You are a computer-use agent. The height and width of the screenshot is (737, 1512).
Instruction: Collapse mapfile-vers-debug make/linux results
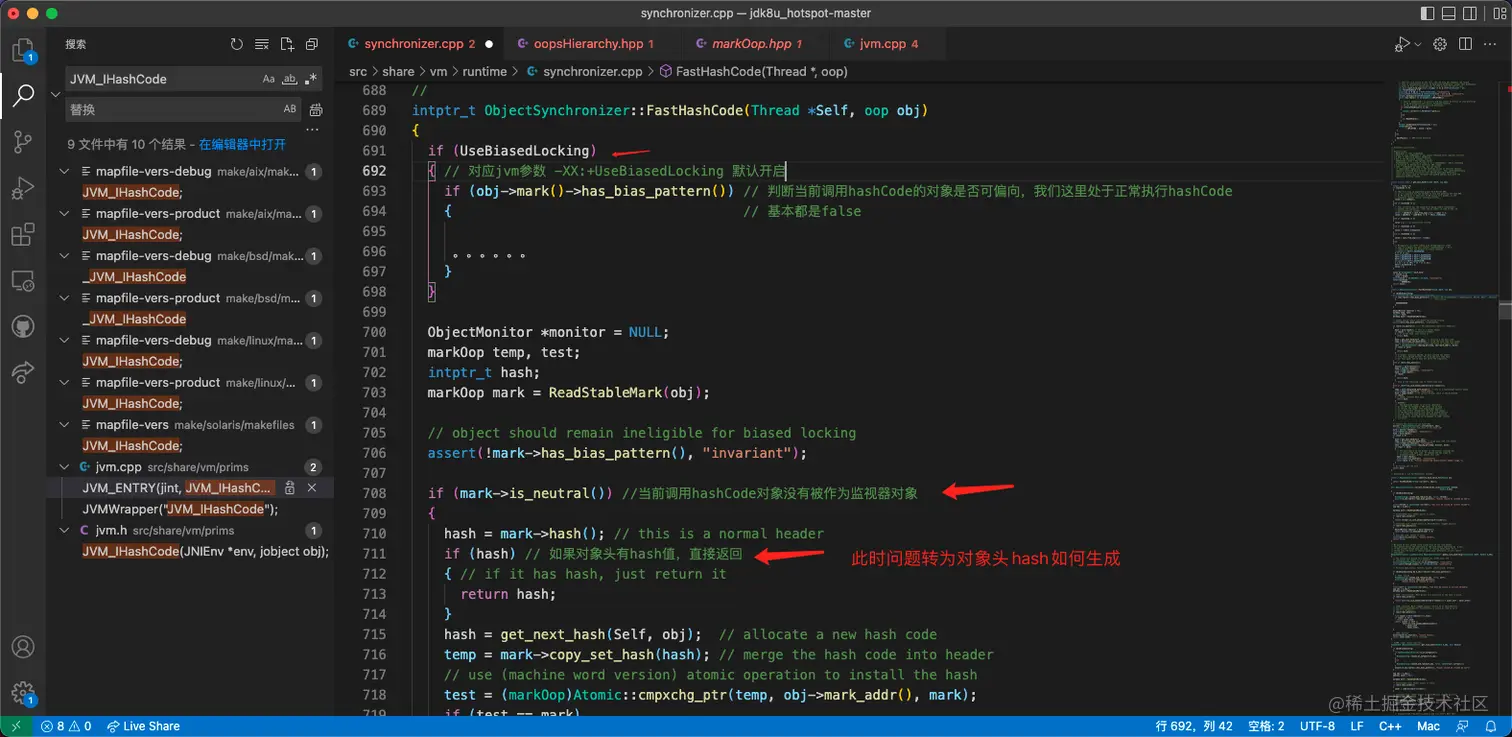65,340
